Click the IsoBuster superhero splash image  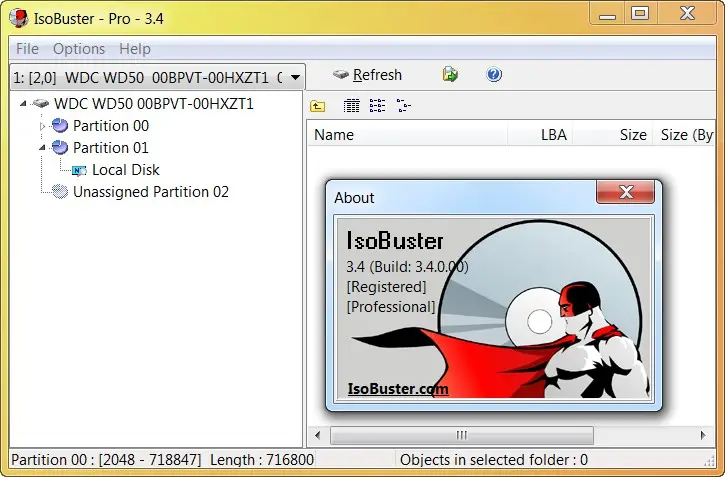(x=494, y=309)
